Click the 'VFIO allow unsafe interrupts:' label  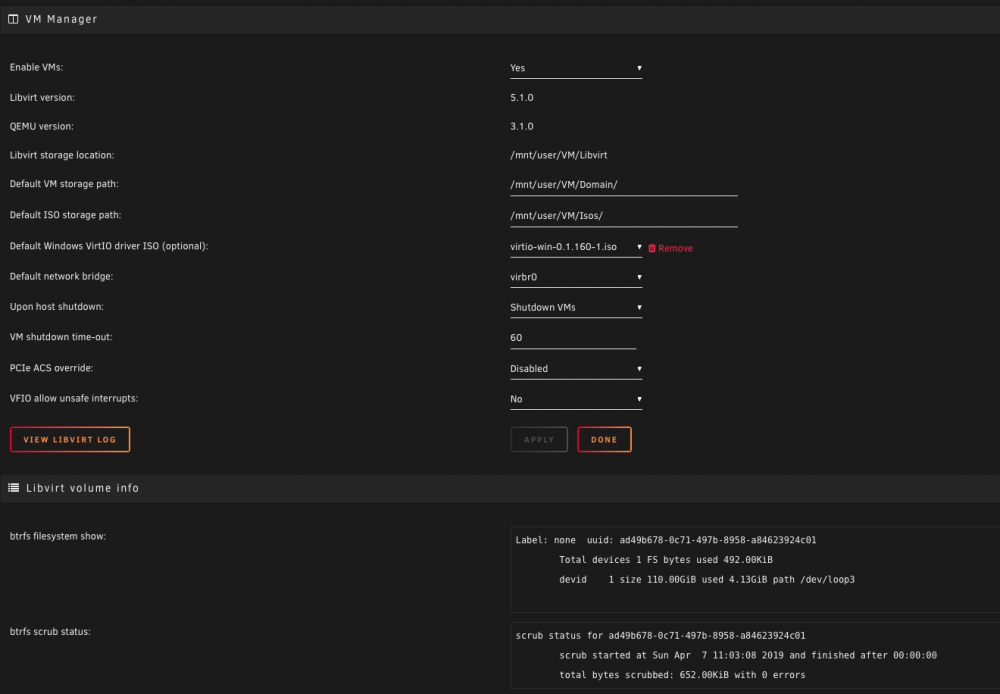74,398
